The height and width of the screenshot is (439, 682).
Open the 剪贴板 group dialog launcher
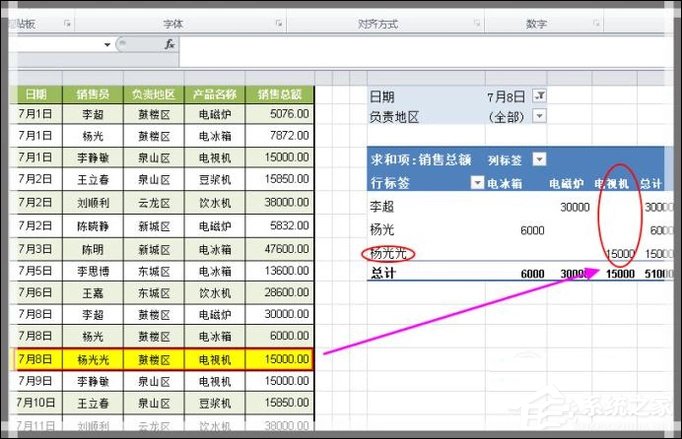[x=67, y=23]
